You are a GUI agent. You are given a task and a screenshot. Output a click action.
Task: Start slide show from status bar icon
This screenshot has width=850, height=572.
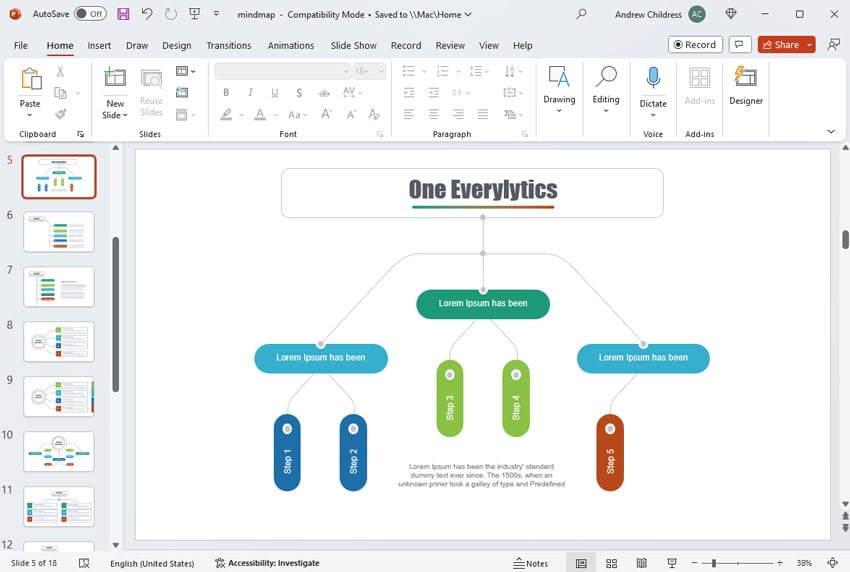[672, 563]
